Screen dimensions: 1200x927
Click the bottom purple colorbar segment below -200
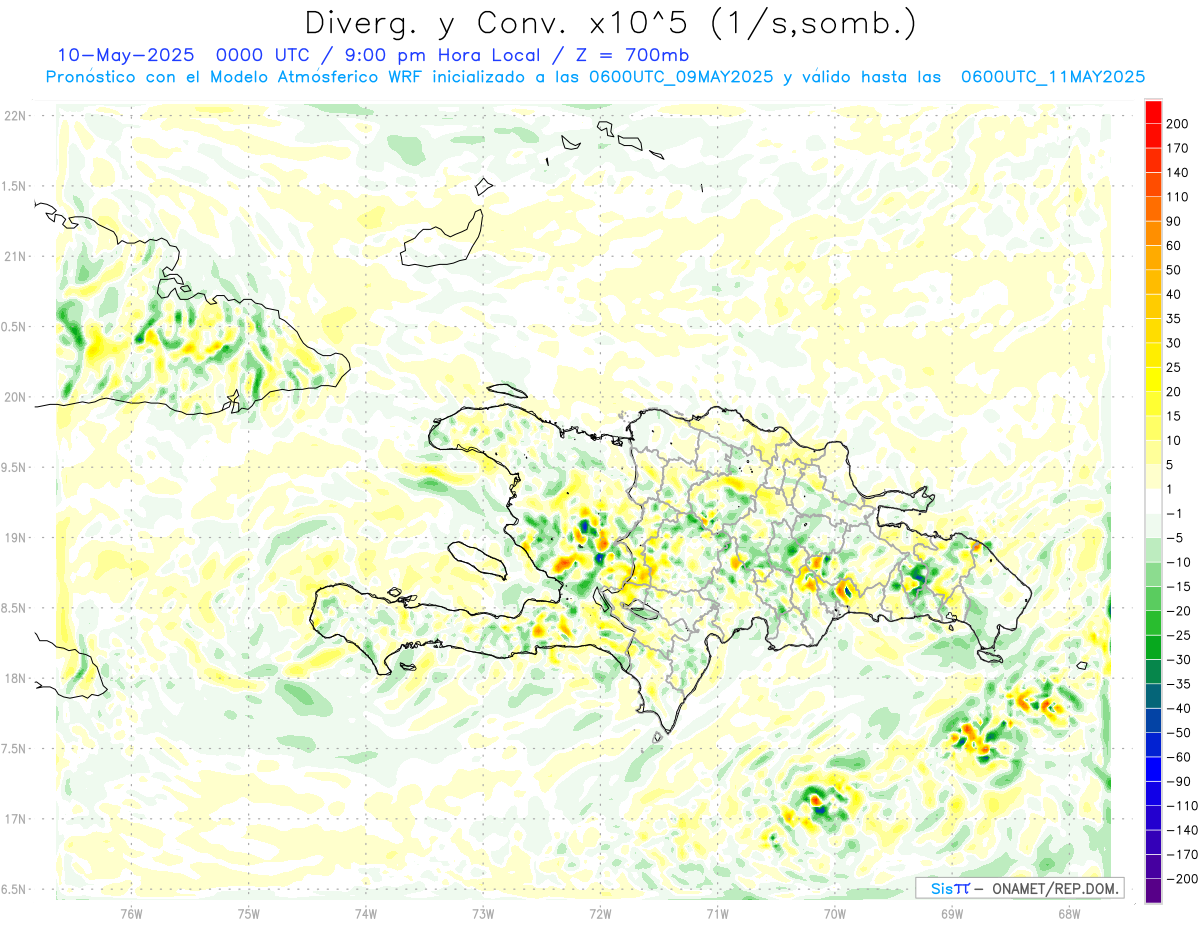coord(1153,891)
